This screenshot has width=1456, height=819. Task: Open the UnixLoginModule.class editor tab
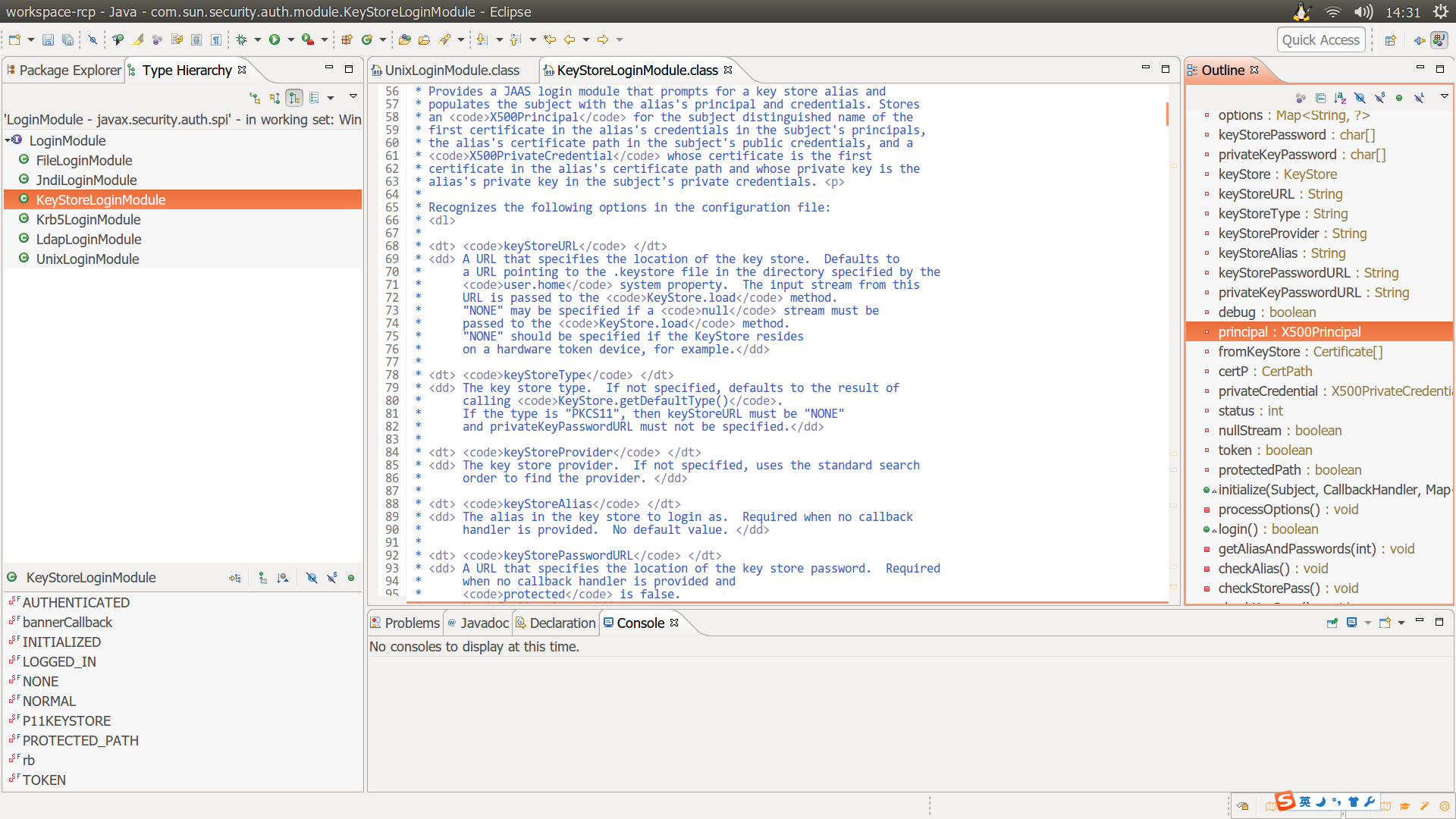coord(451,70)
